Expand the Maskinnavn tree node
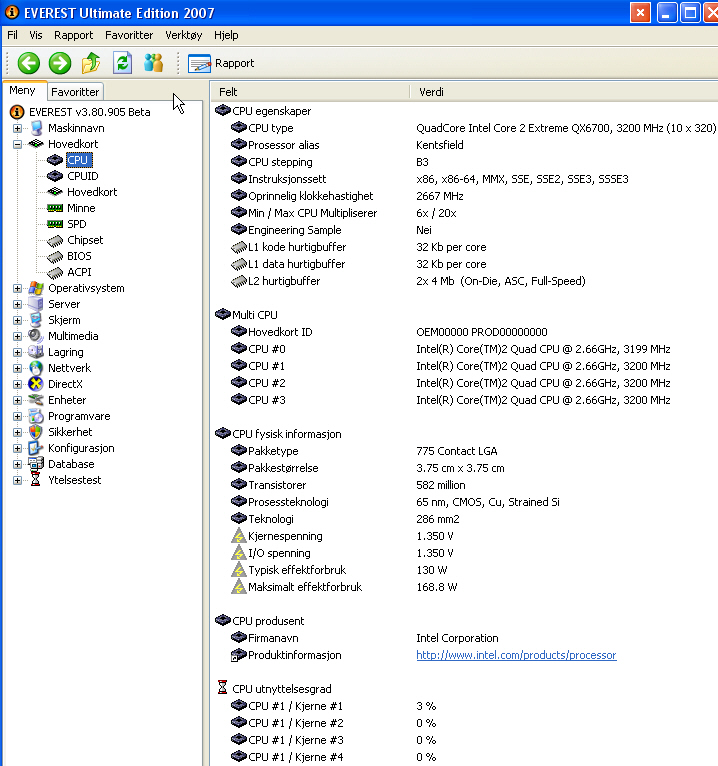This screenshot has height=766, width=718. [x=18, y=128]
